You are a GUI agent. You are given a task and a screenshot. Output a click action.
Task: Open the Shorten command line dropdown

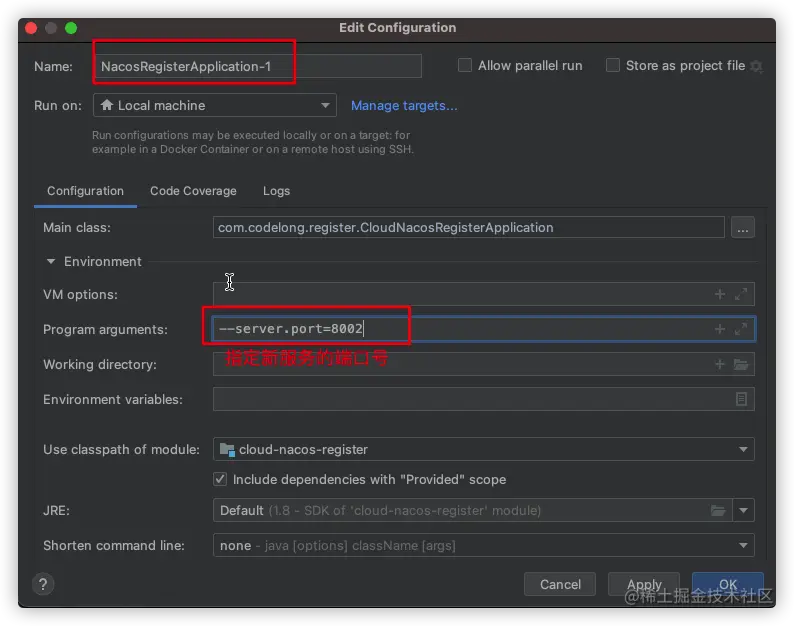[x=484, y=545]
